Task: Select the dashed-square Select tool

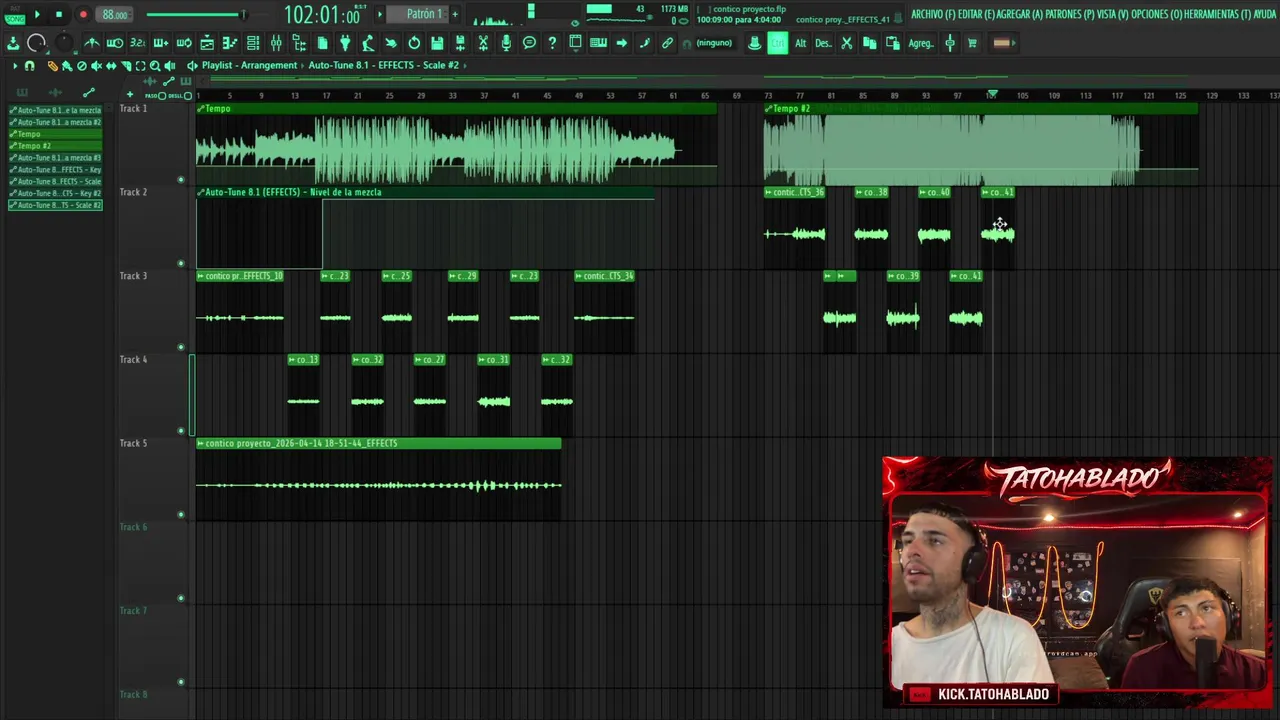Action: (x=140, y=66)
